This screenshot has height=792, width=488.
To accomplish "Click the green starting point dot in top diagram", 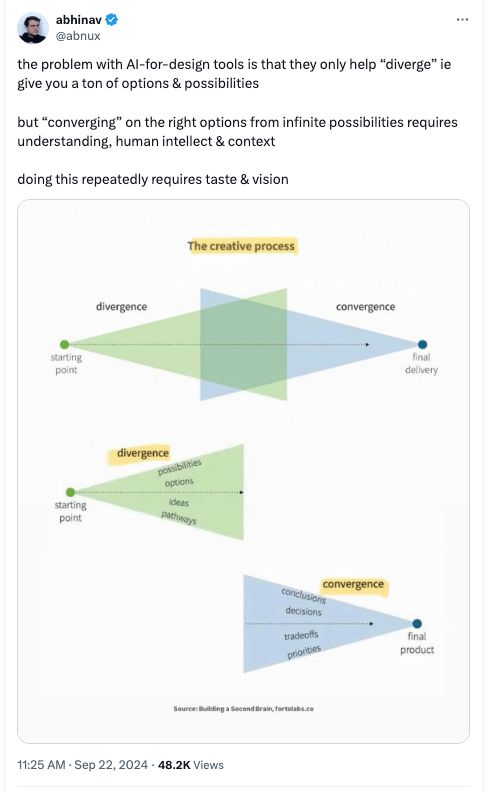I will [64, 344].
